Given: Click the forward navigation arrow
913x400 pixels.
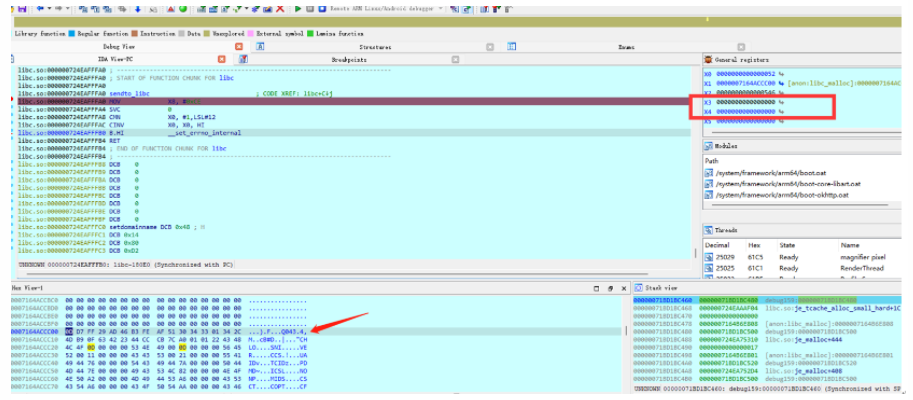Looking at the screenshot, I should click(x=58, y=9).
